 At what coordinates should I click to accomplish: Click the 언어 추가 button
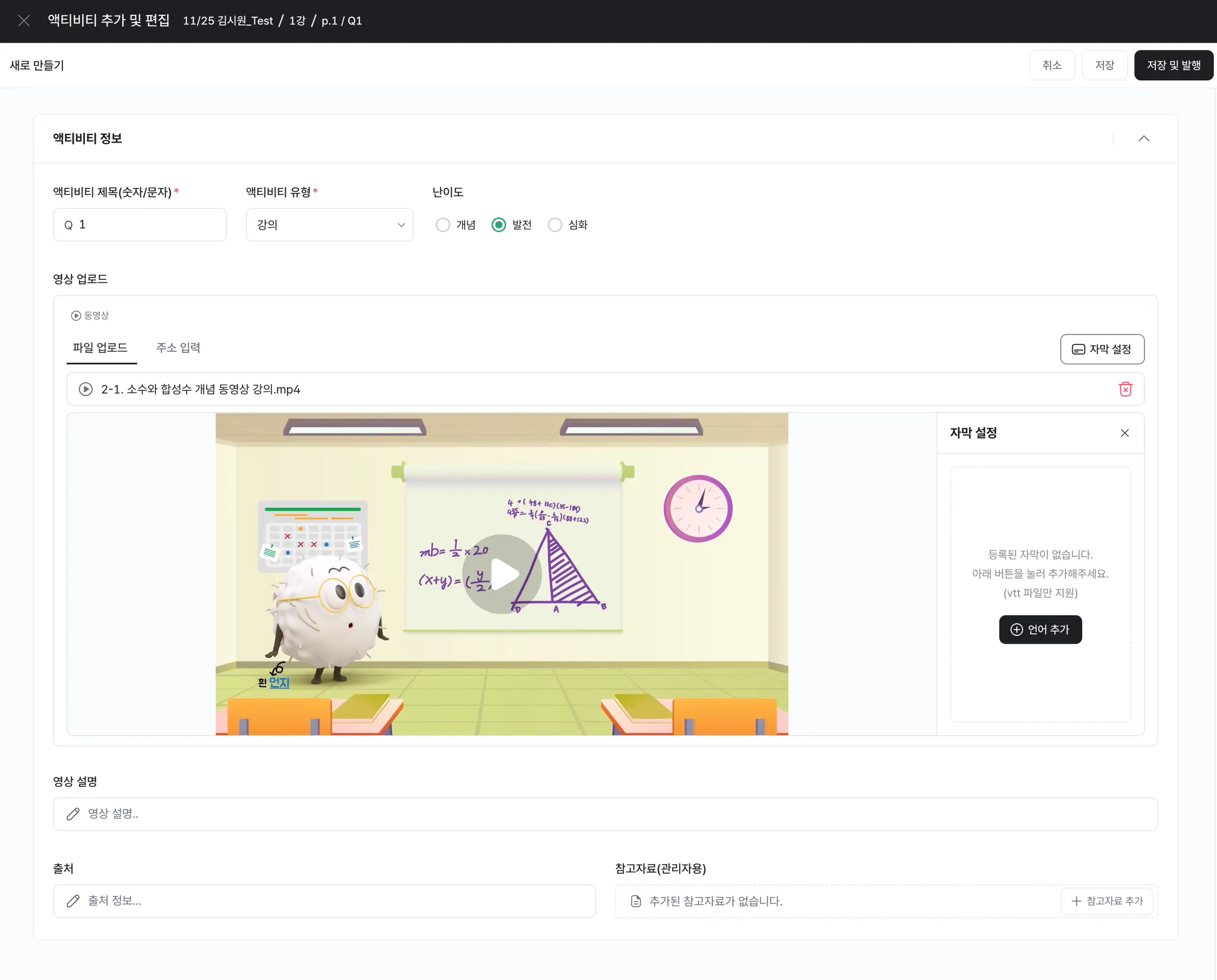point(1040,629)
